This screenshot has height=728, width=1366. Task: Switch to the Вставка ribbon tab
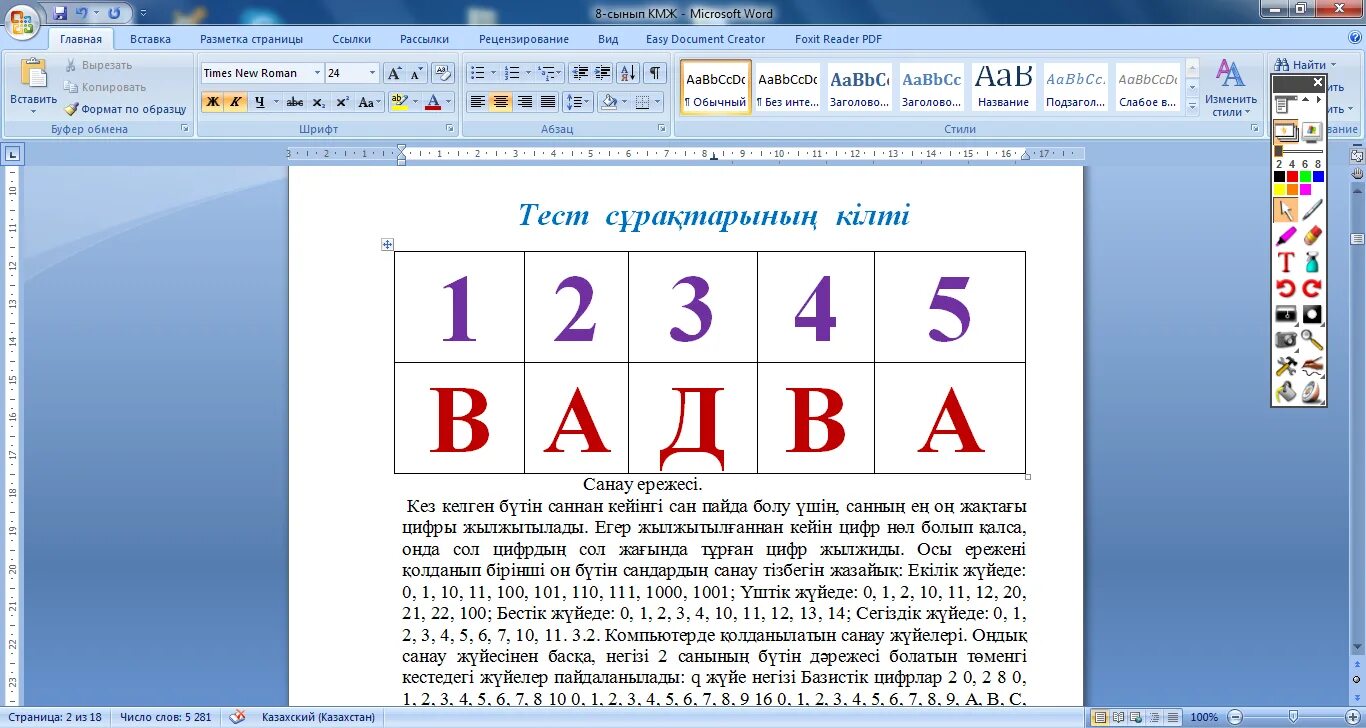[x=151, y=38]
